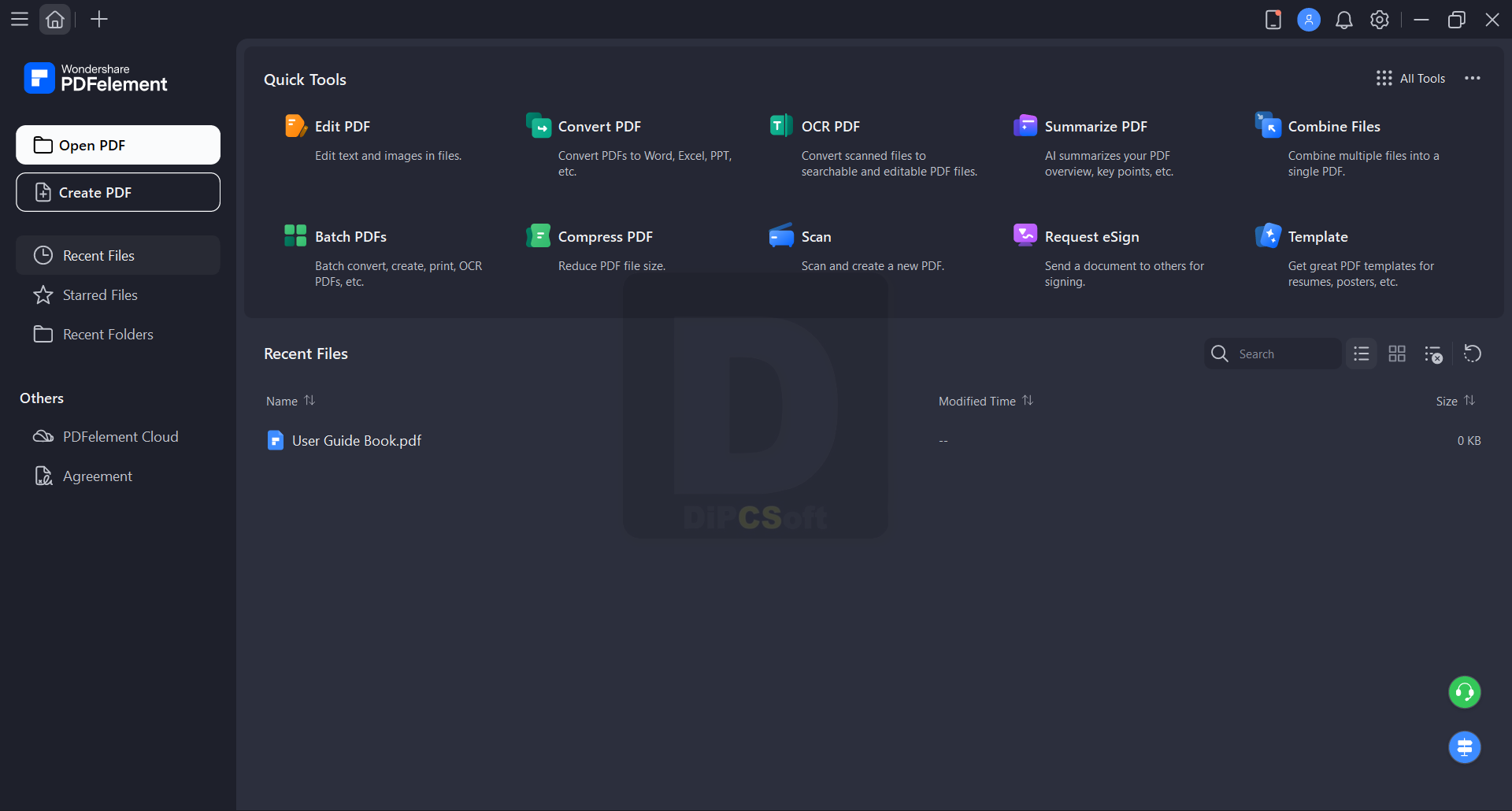The width and height of the screenshot is (1512, 811).
Task: Open the mobile device icon in title bar
Action: (1273, 20)
